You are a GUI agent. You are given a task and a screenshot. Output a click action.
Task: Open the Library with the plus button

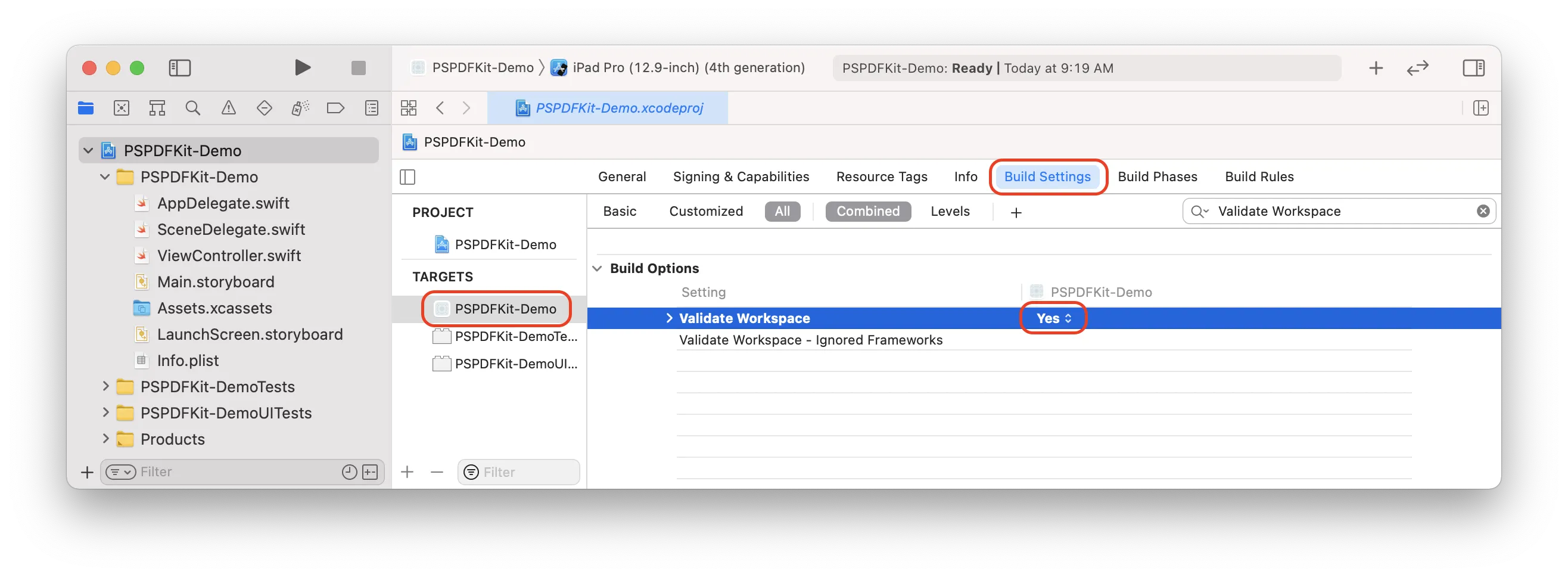(x=1376, y=67)
